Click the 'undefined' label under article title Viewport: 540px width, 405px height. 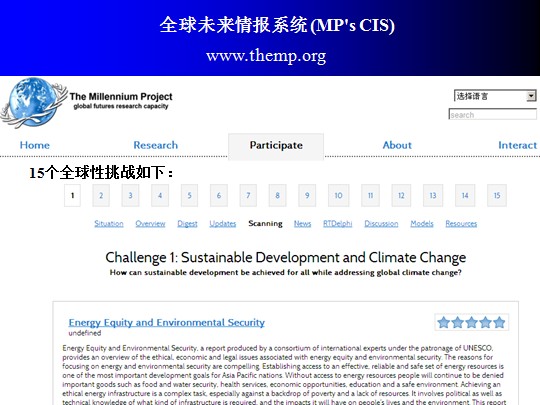pyautogui.click(x=85, y=333)
